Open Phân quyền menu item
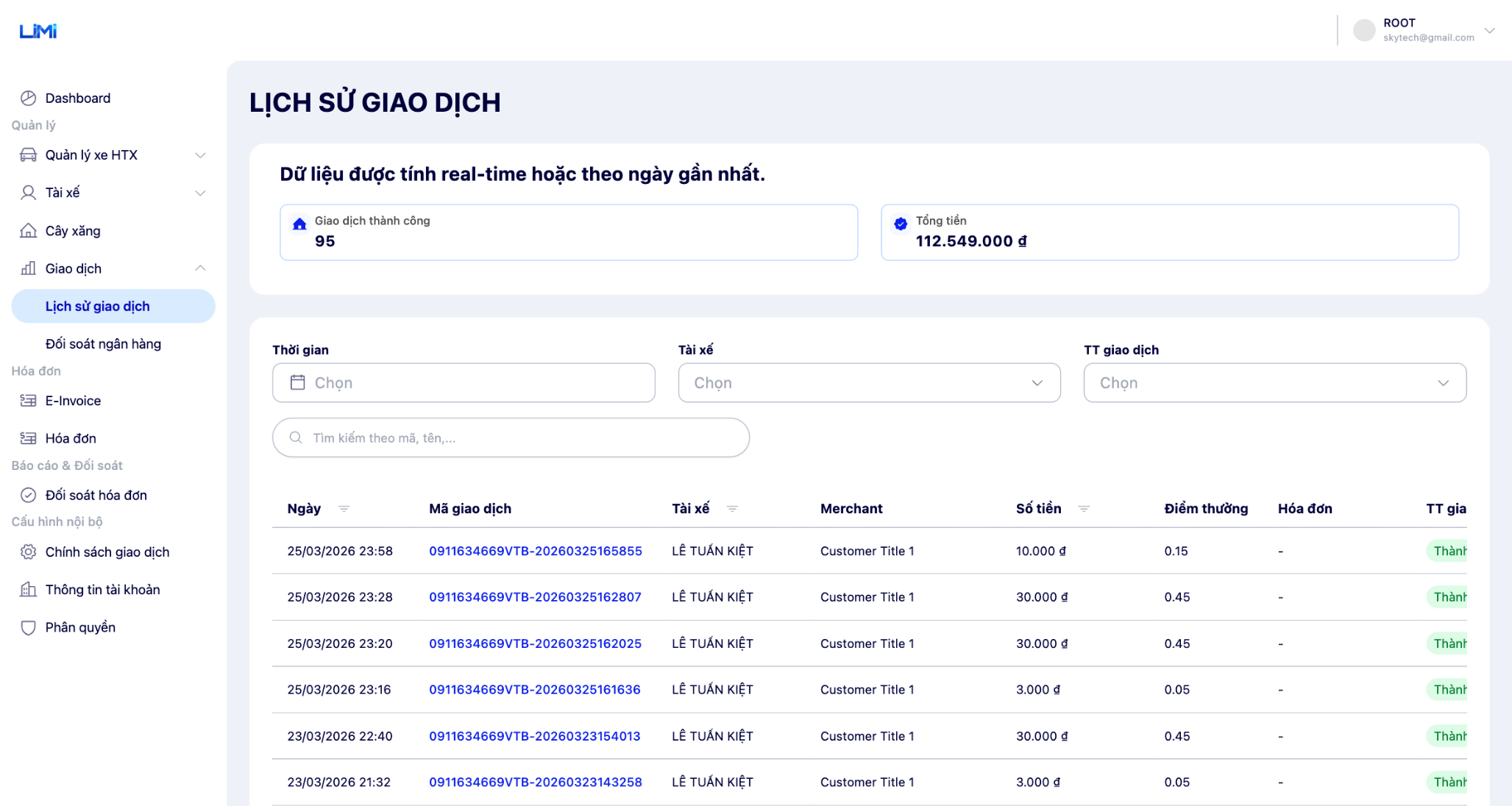This screenshot has height=806, width=1512. tap(113, 627)
